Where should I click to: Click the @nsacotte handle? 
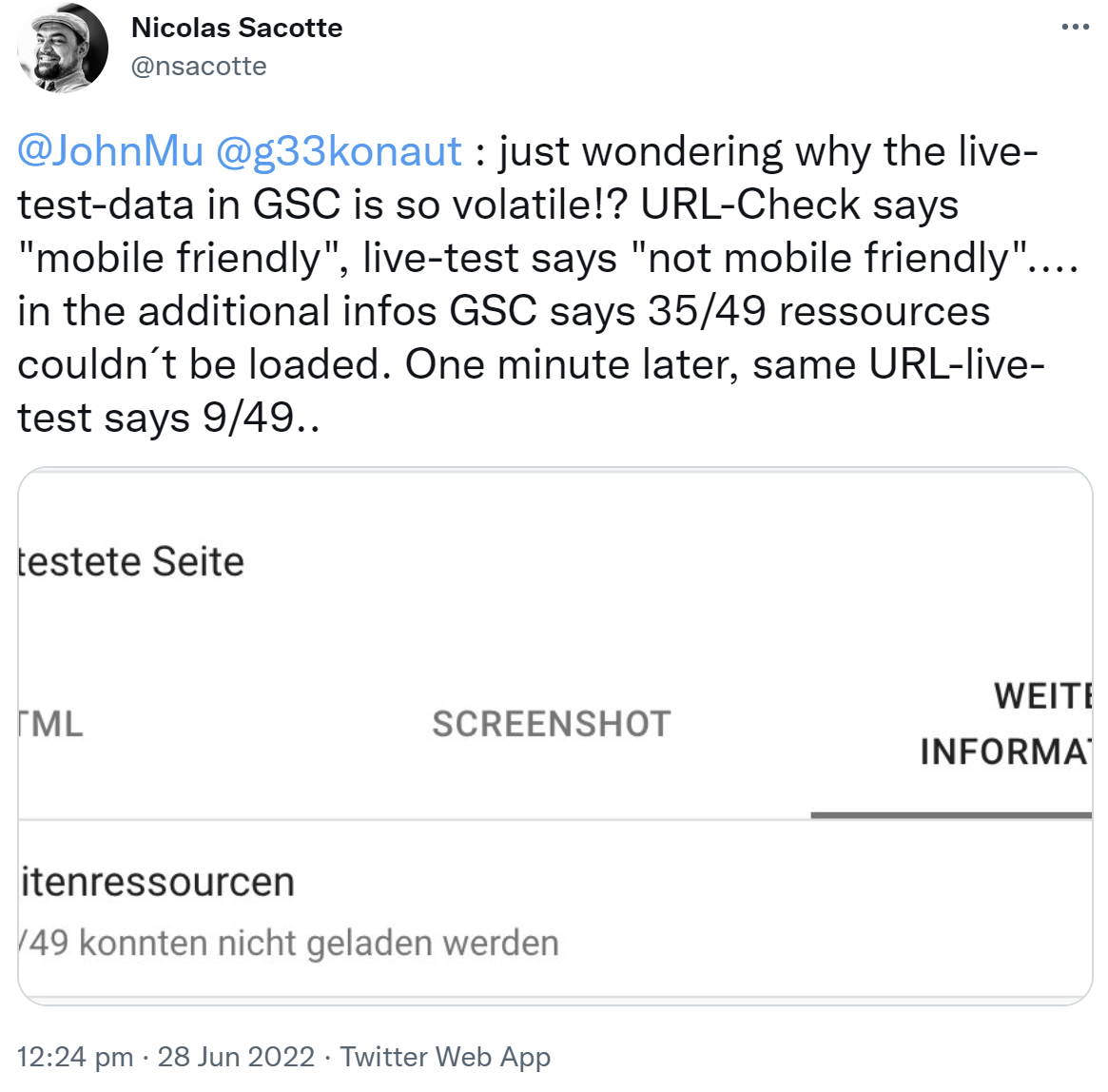pos(197,66)
